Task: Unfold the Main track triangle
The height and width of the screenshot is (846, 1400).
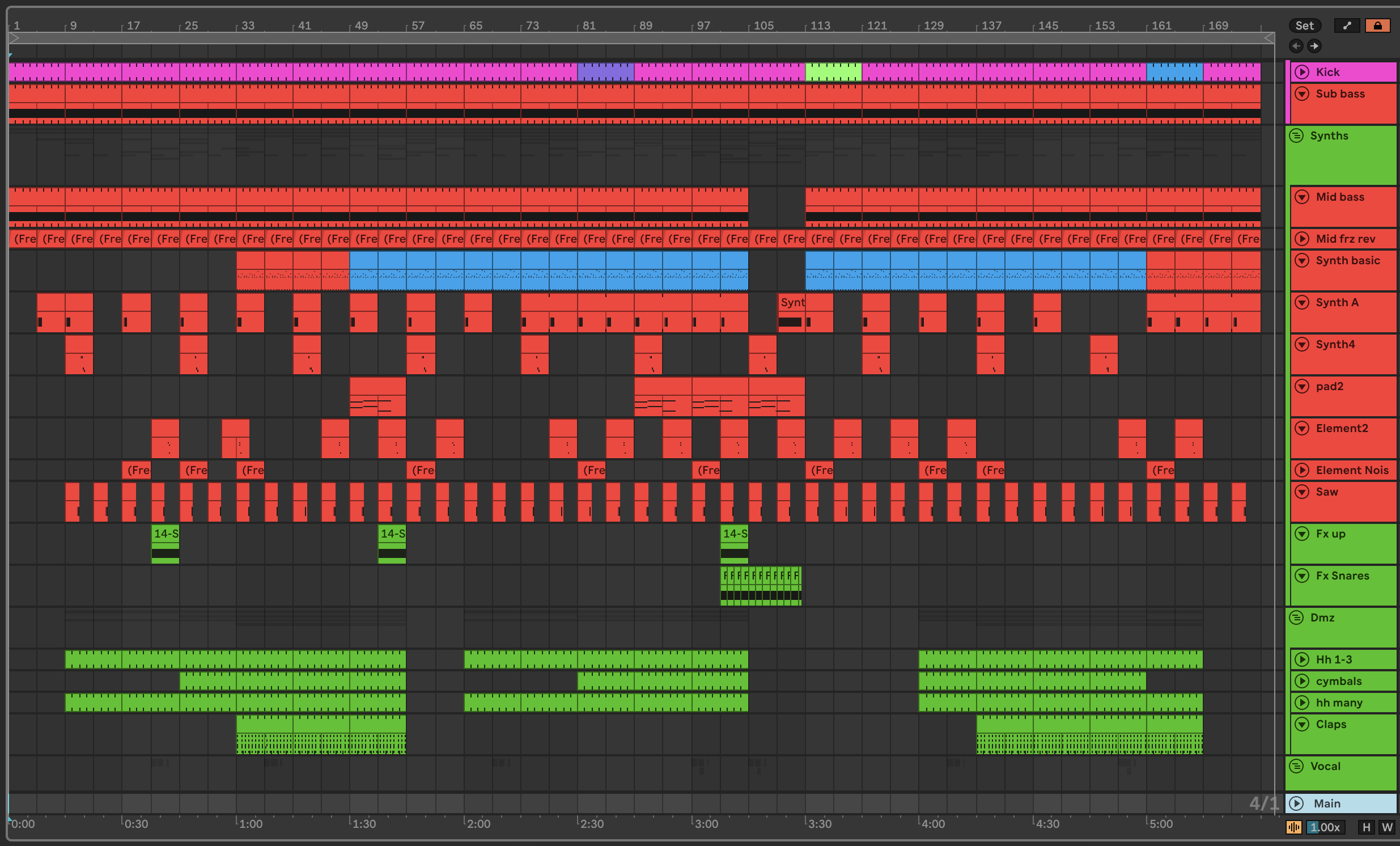Action: coord(1296,803)
